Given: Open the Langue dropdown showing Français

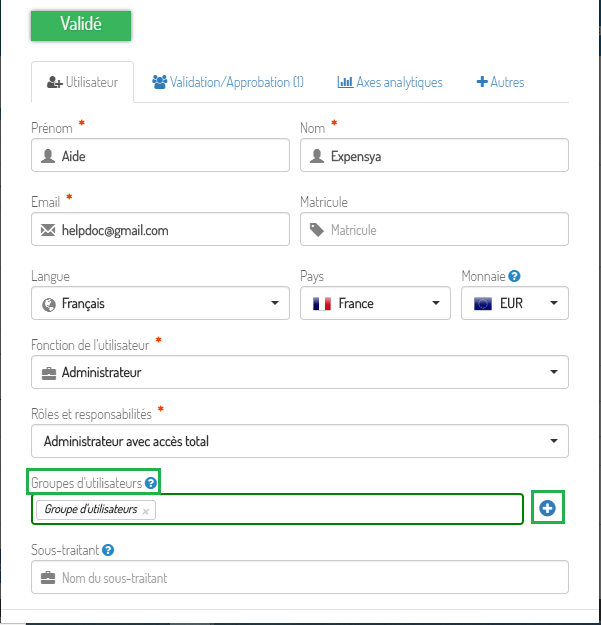Looking at the screenshot, I should click(160, 303).
